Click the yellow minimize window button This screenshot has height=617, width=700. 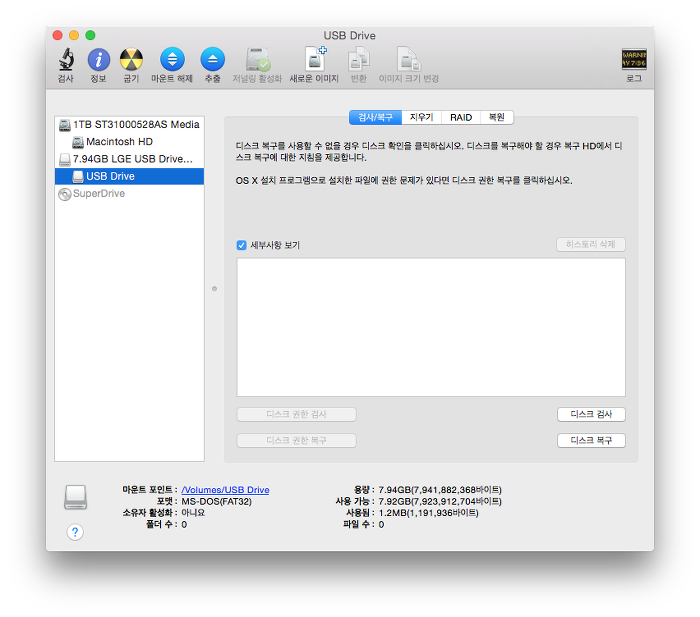coord(74,35)
